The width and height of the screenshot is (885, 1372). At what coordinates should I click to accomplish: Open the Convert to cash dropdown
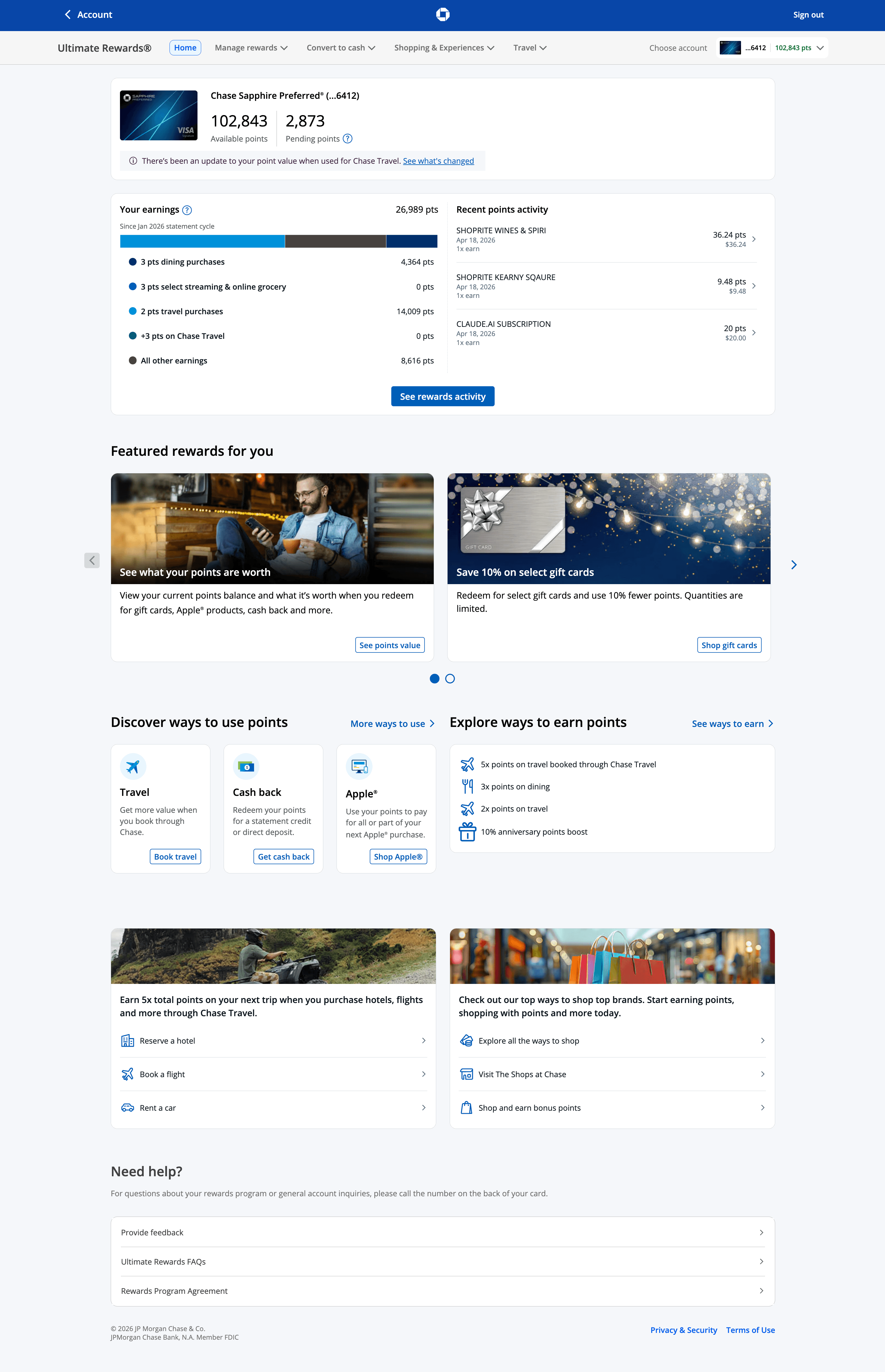point(340,48)
